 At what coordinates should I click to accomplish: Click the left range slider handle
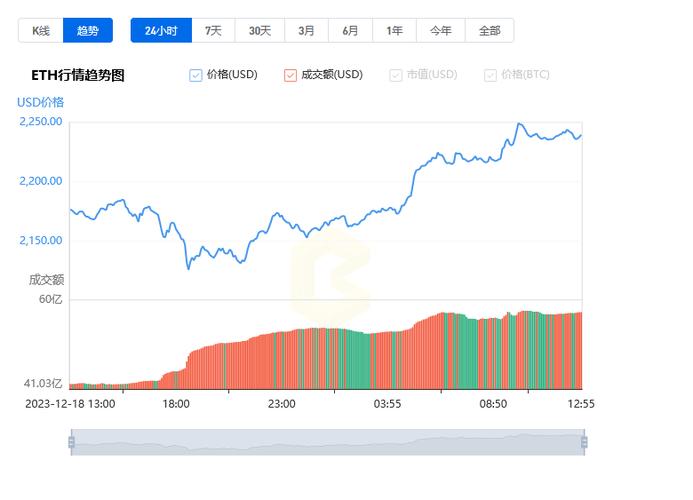(71, 442)
